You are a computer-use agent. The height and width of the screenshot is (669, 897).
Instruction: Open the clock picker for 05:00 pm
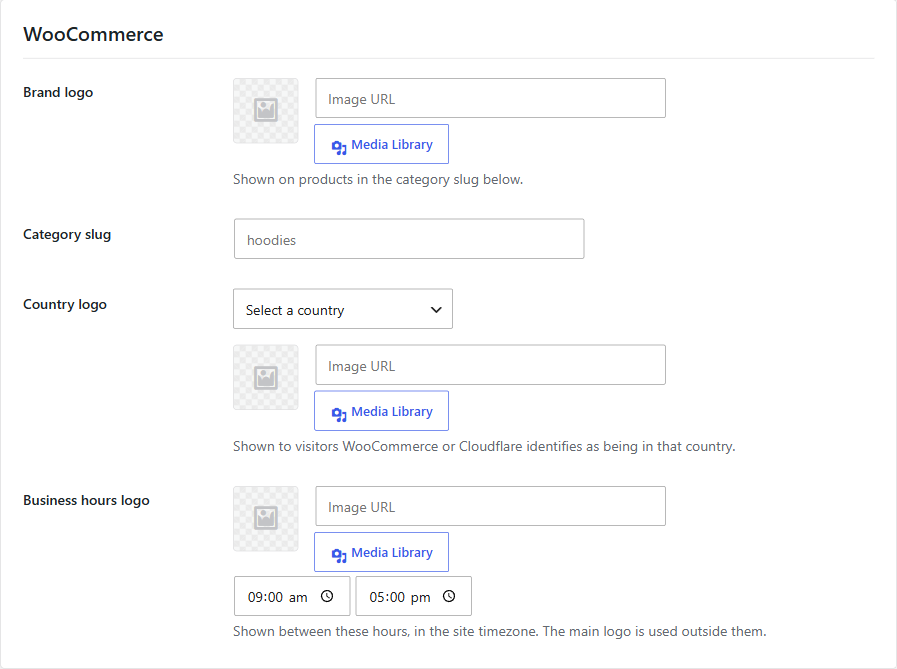(449, 596)
